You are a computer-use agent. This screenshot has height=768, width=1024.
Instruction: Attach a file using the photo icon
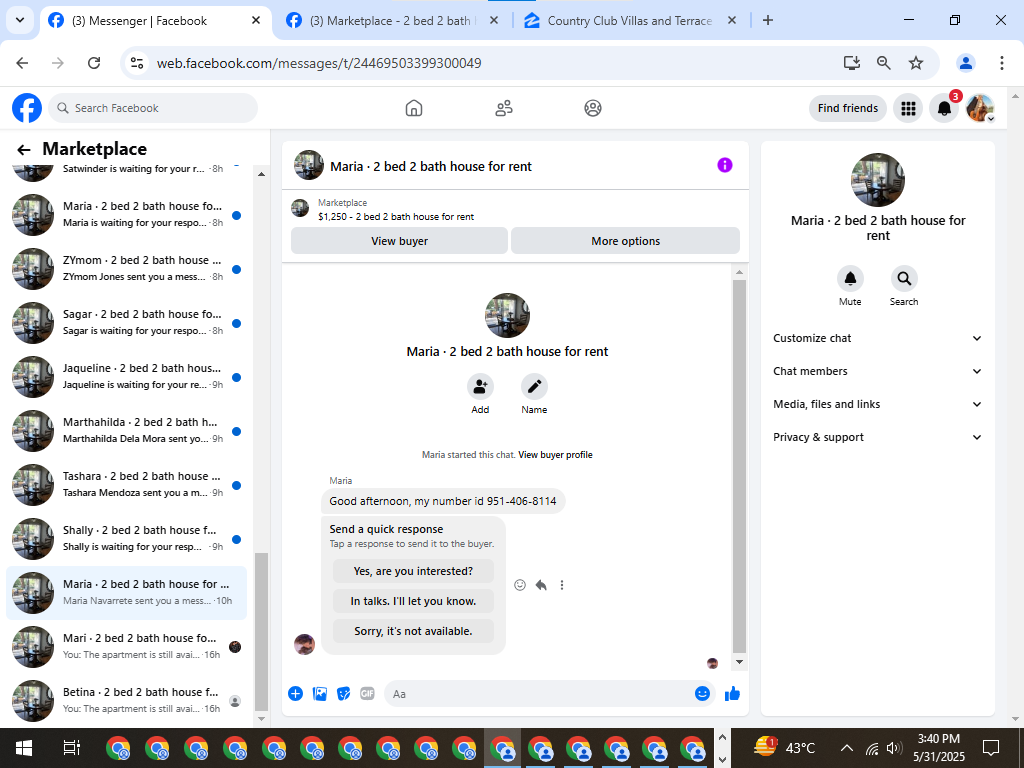[x=319, y=694]
